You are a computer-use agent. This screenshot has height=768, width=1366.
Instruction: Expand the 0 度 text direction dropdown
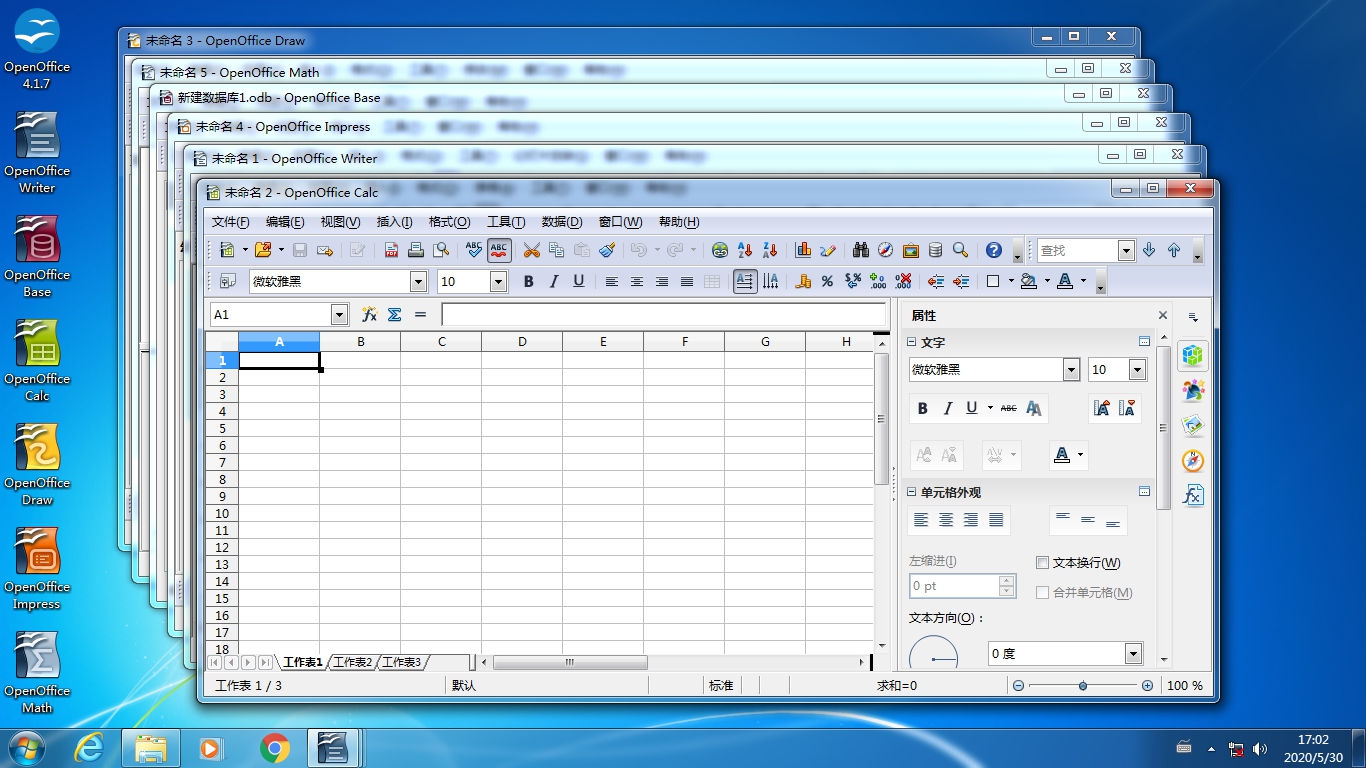pyautogui.click(x=1133, y=654)
